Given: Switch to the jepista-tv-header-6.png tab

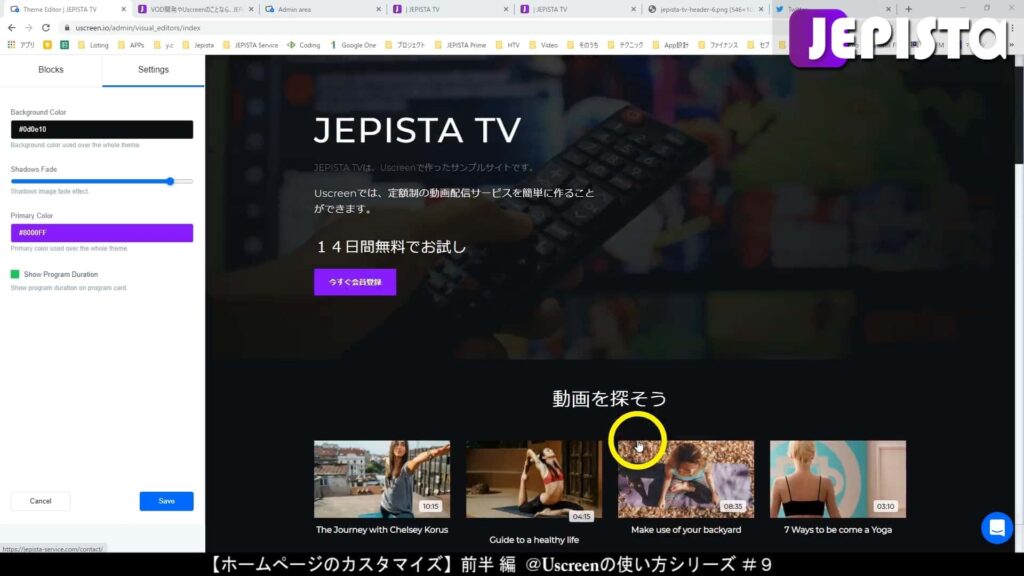Looking at the screenshot, I should tap(705, 9).
